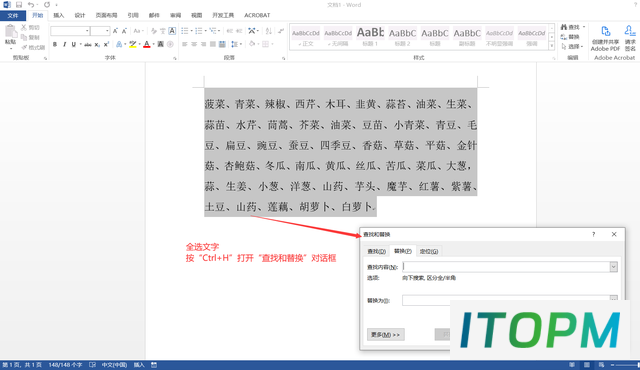The height and width of the screenshot is (370, 640).
Task: Click the Undo arrow icon
Action: (x=31, y=5)
